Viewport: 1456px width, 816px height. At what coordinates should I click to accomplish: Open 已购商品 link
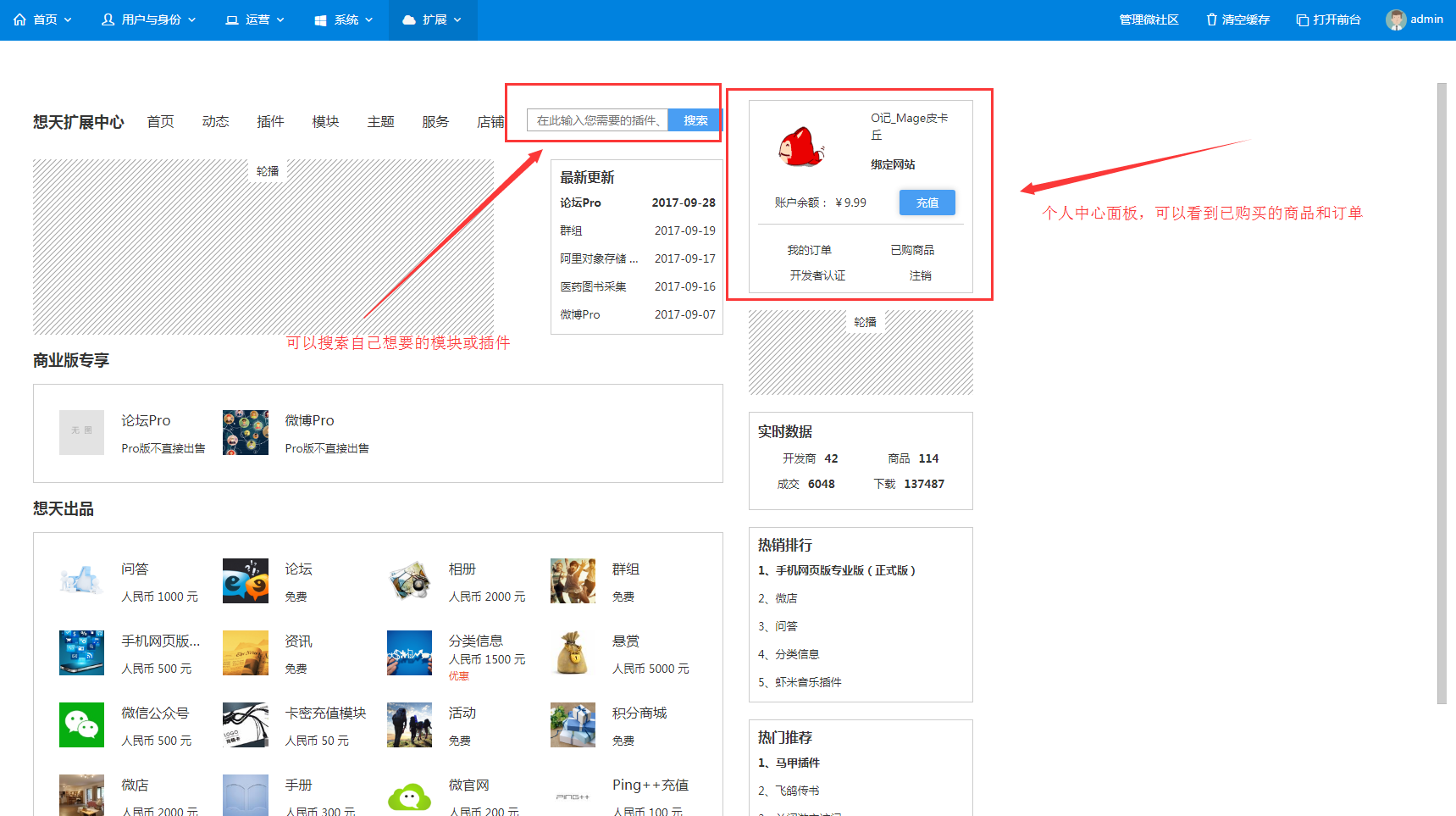click(912, 250)
